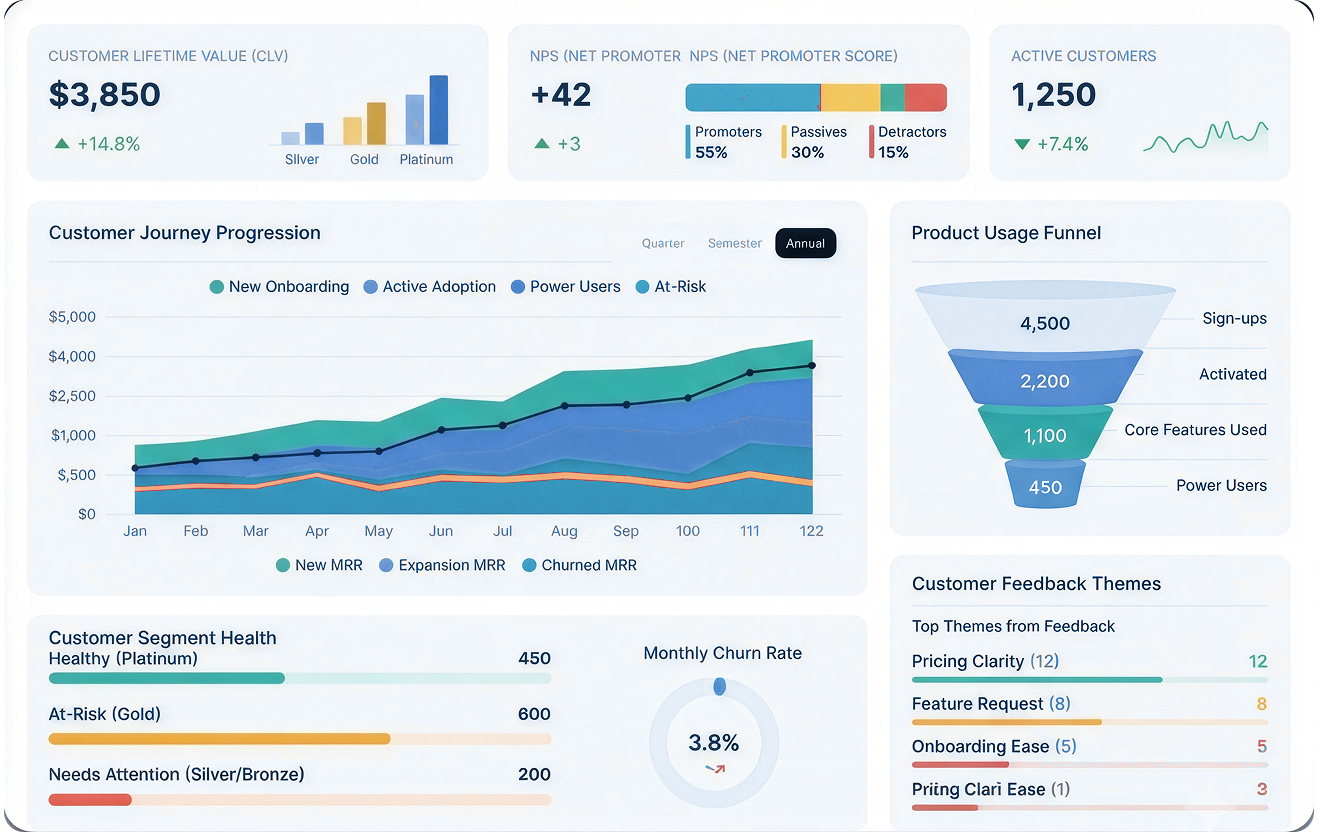
Task: Click the Power Users funnel stage 450
Action: (1045, 485)
